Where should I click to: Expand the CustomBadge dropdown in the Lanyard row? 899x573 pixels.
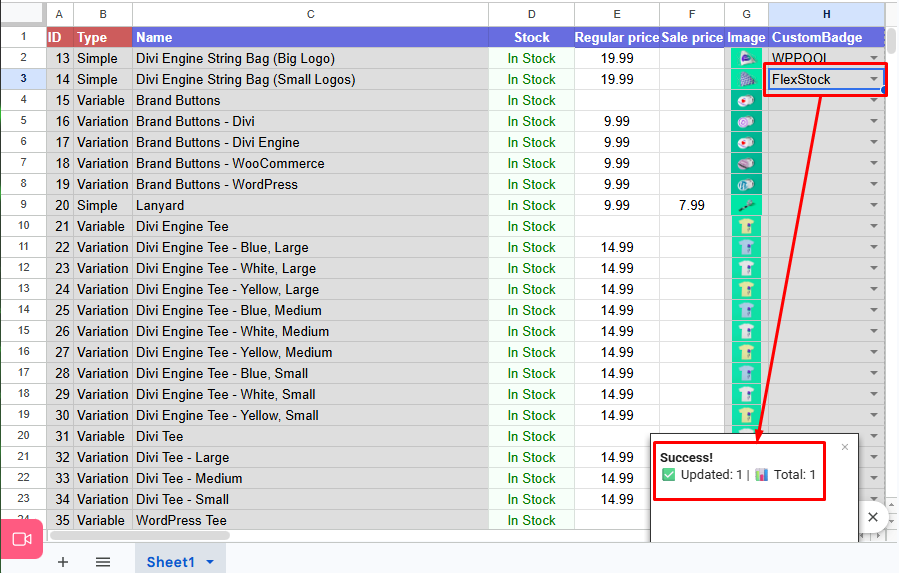pos(874,205)
